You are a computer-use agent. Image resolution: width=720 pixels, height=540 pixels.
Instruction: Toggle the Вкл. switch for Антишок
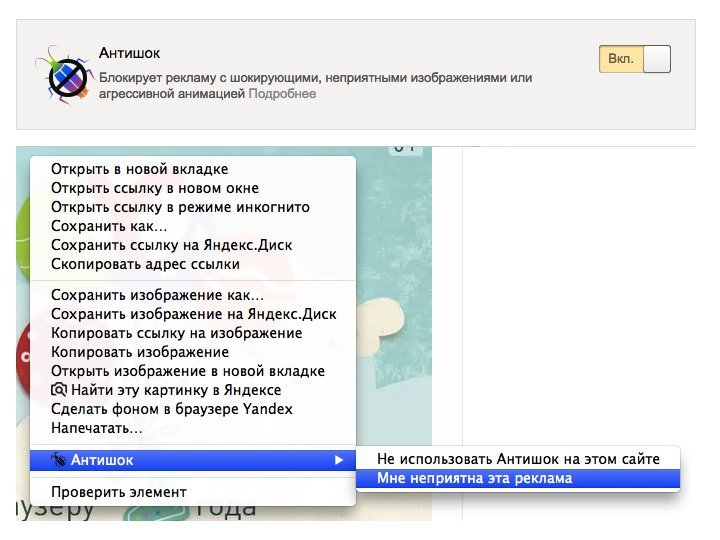click(x=635, y=59)
